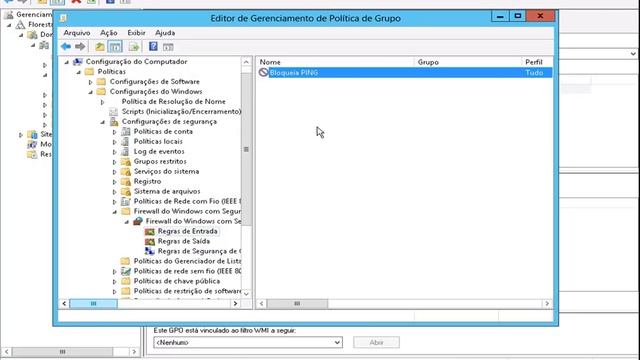The width and height of the screenshot is (640, 360).
Task: Collapse the Configuração do Computador node
Action: (x=67, y=62)
